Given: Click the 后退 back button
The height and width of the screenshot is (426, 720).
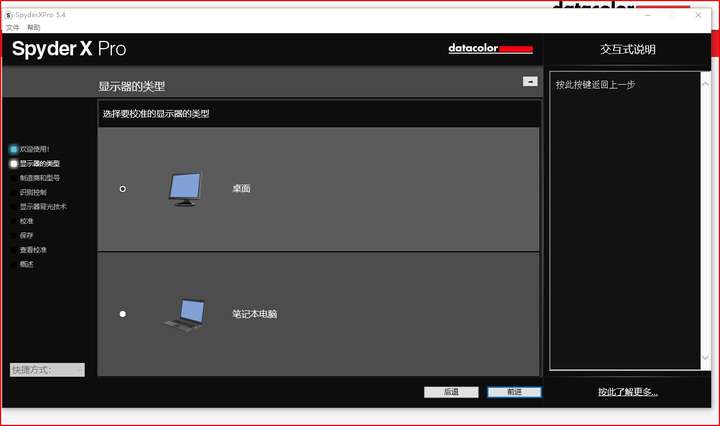Looking at the screenshot, I should (451, 392).
